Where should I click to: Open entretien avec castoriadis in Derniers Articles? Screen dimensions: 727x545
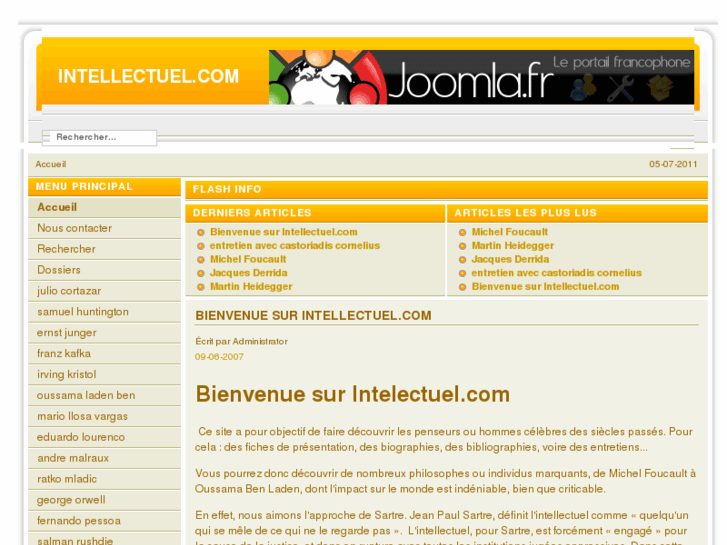point(295,245)
